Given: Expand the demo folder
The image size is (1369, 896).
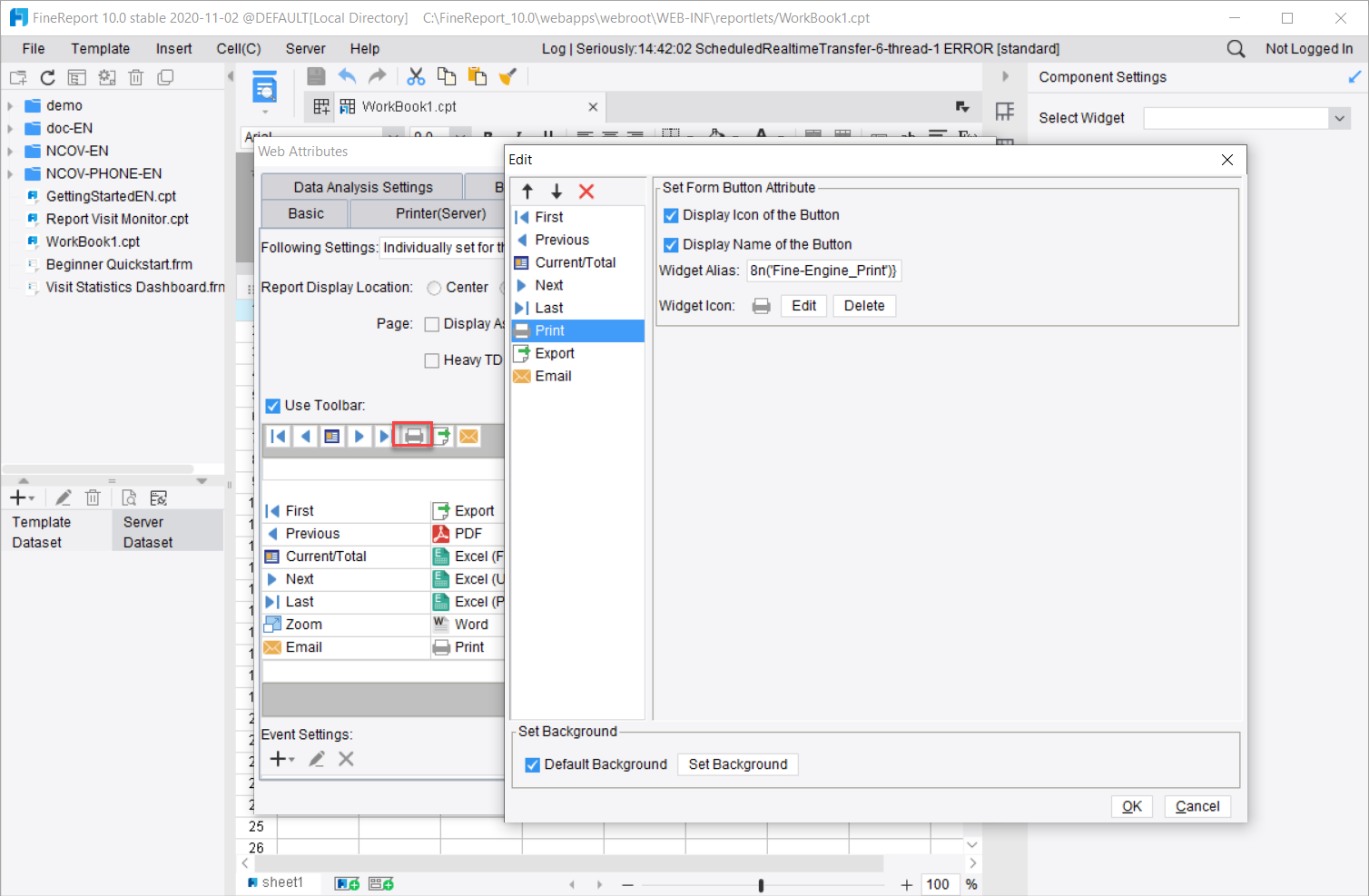Looking at the screenshot, I should point(10,105).
